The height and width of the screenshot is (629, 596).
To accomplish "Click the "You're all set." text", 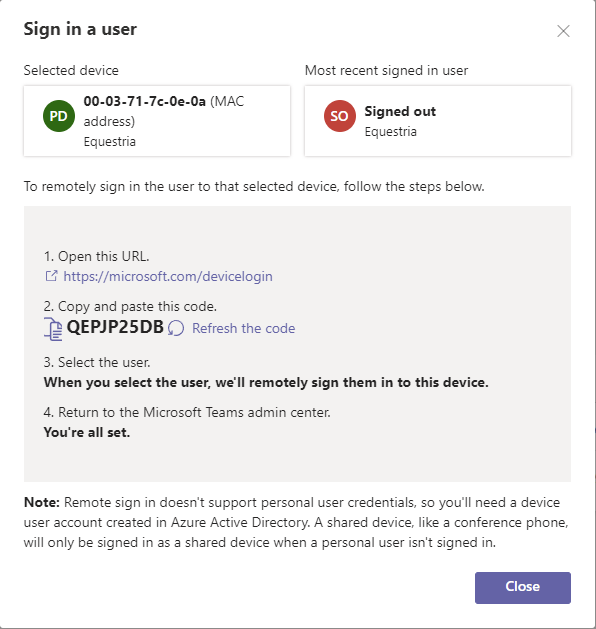I will [87, 432].
